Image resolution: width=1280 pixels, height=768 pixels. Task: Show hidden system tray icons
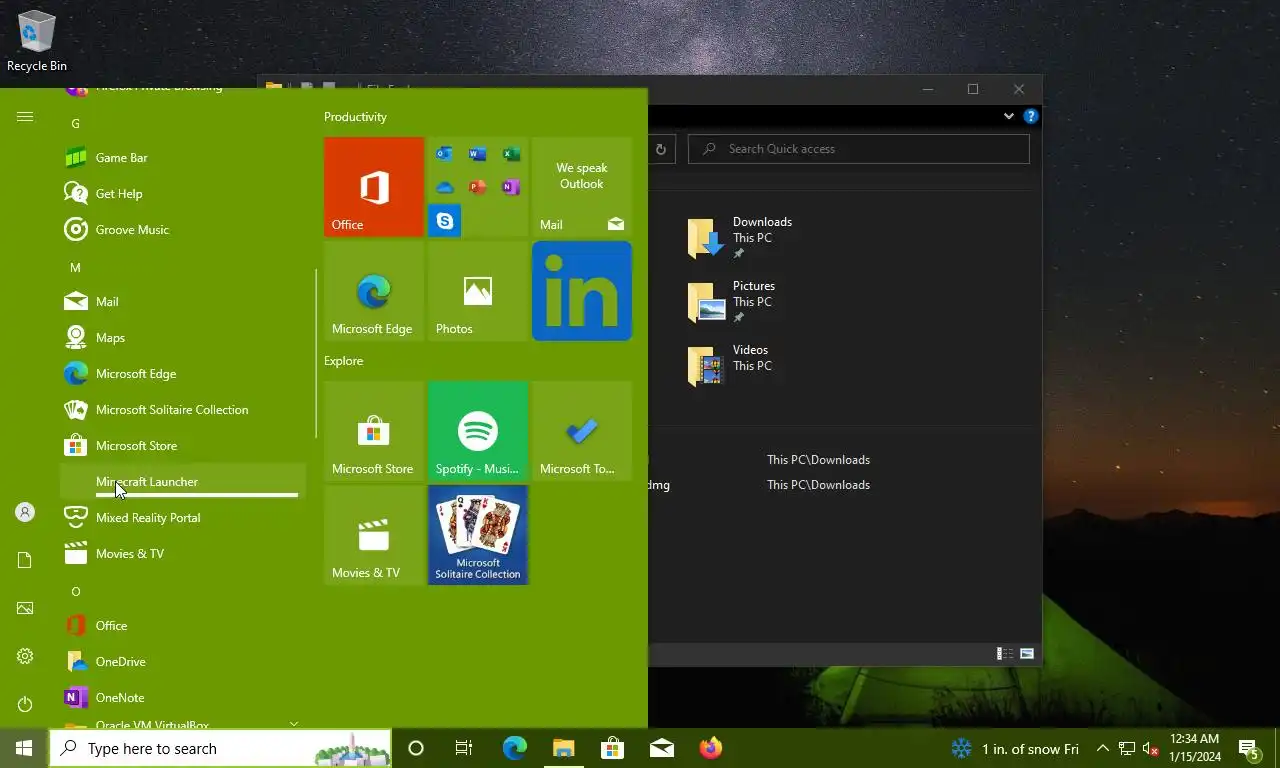tap(1102, 749)
